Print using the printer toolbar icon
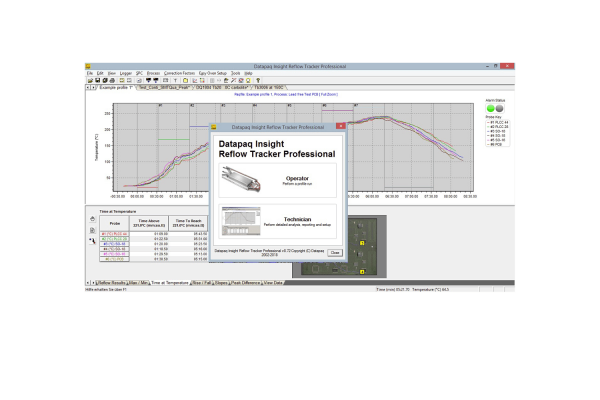600x400 pixels. pyautogui.click(x=112, y=80)
